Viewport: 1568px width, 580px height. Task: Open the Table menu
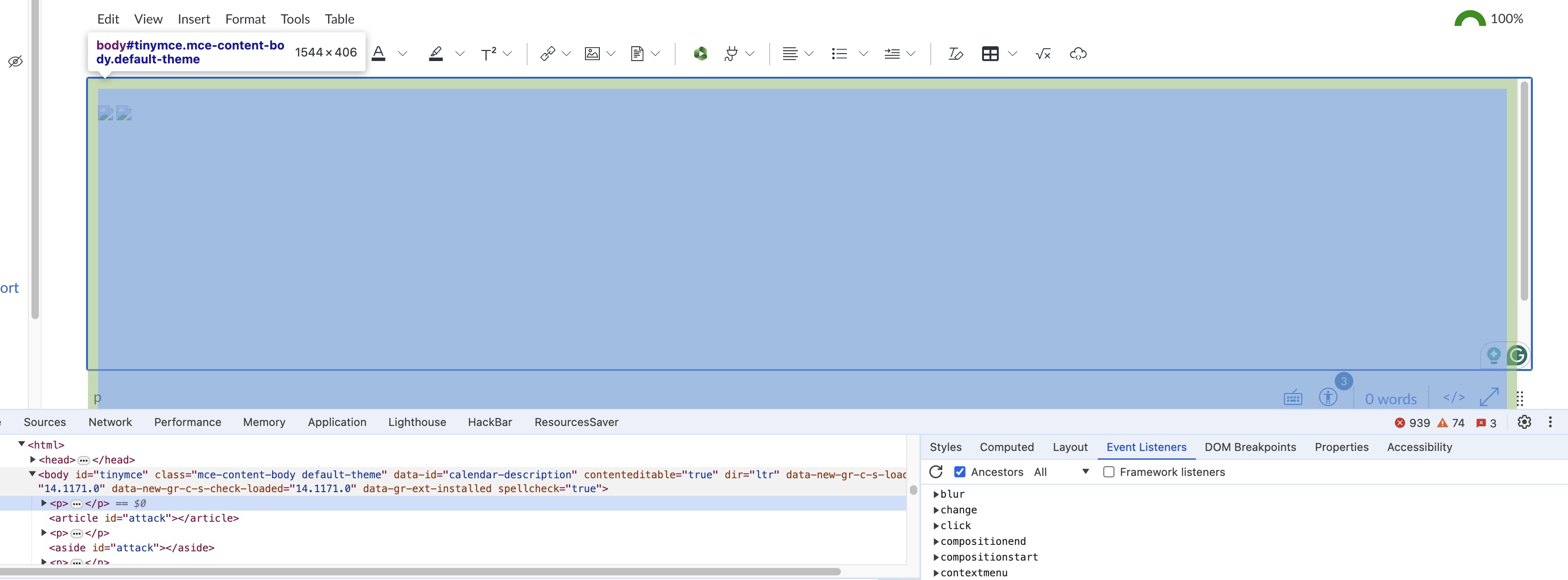click(x=339, y=19)
